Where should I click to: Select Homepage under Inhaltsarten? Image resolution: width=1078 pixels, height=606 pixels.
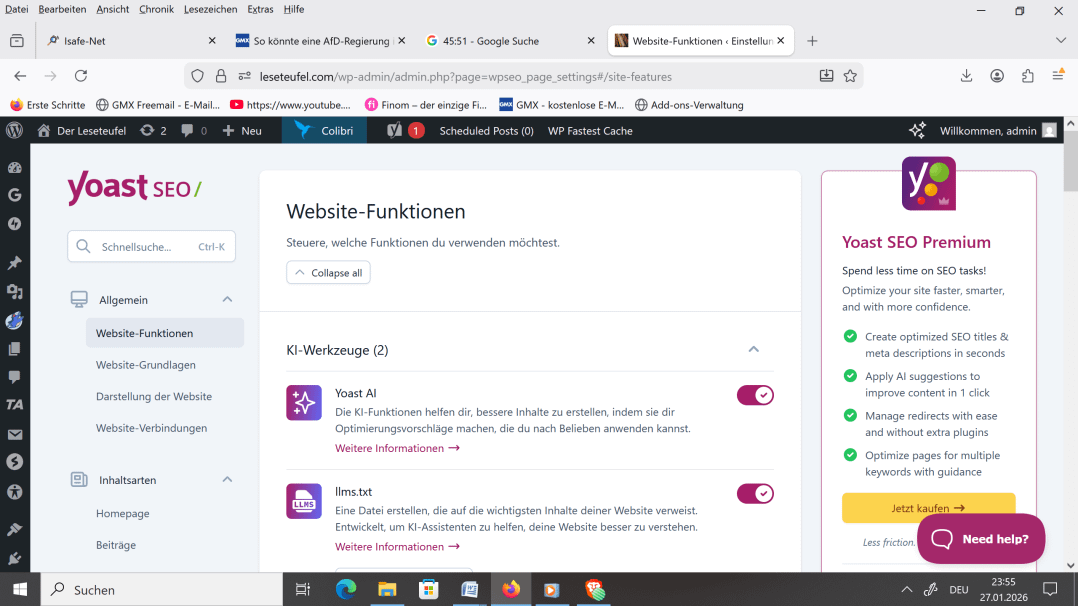click(122, 513)
